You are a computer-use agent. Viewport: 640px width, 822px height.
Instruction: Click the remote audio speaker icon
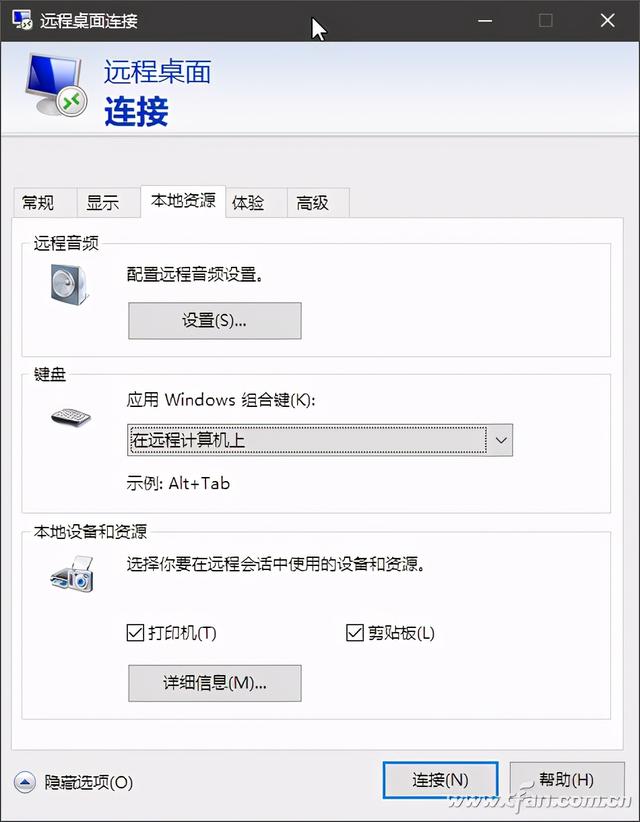65,285
